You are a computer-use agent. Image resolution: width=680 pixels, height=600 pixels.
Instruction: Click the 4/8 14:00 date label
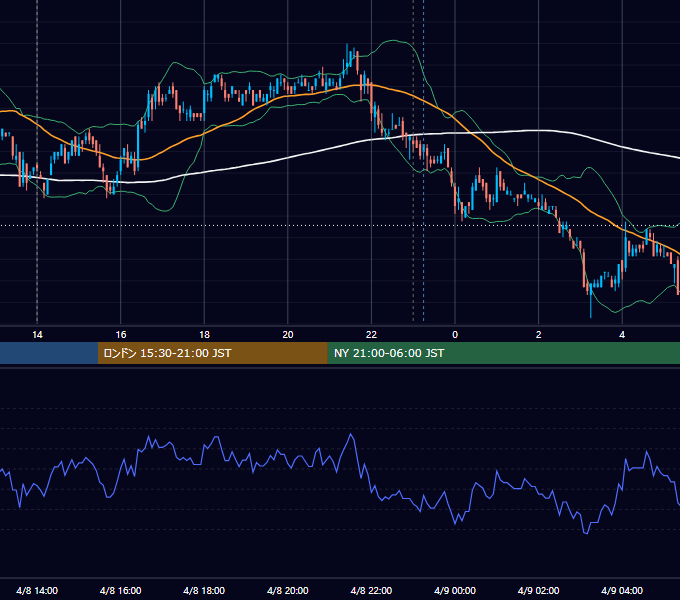click(37, 591)
